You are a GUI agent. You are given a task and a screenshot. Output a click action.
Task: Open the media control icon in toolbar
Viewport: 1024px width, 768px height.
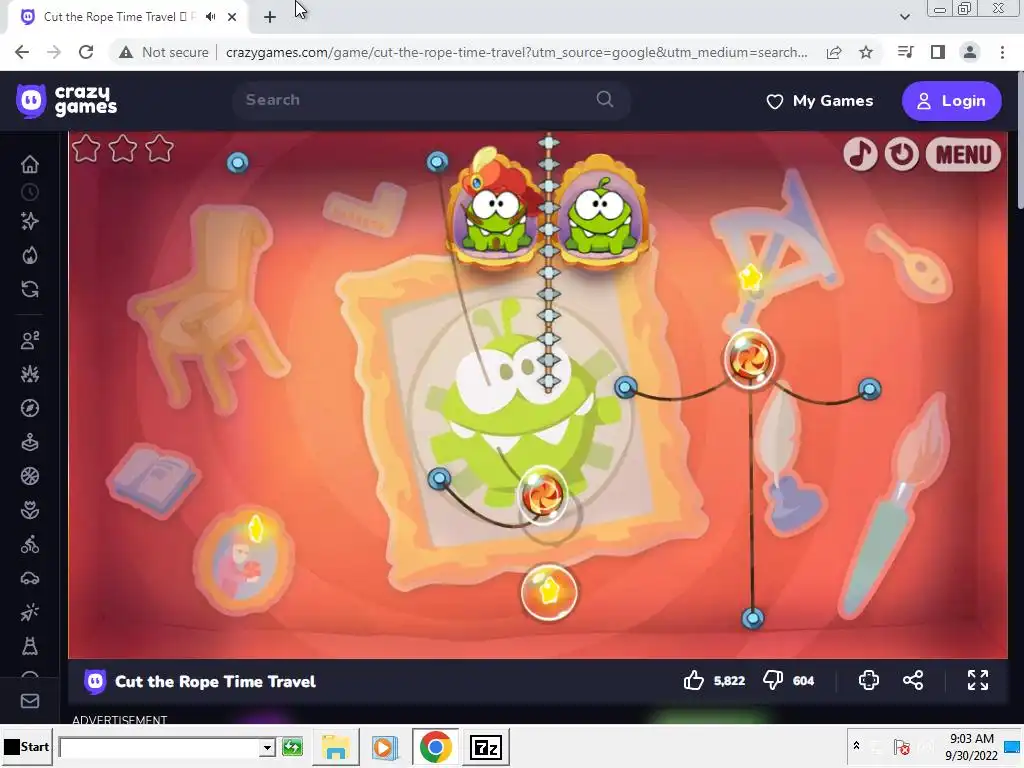coord(906,52)
